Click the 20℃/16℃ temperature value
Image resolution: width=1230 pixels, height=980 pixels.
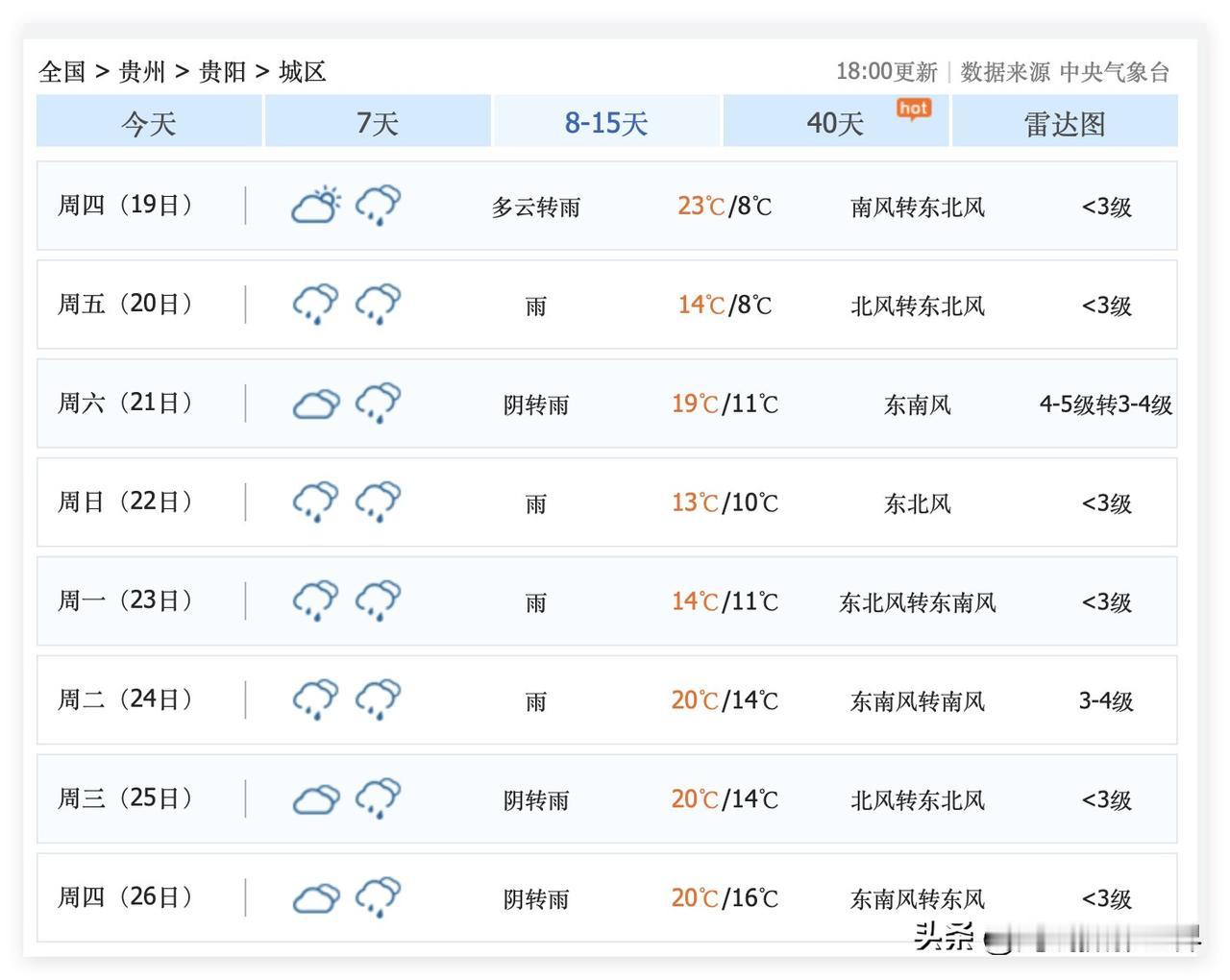tap(725, 898)
